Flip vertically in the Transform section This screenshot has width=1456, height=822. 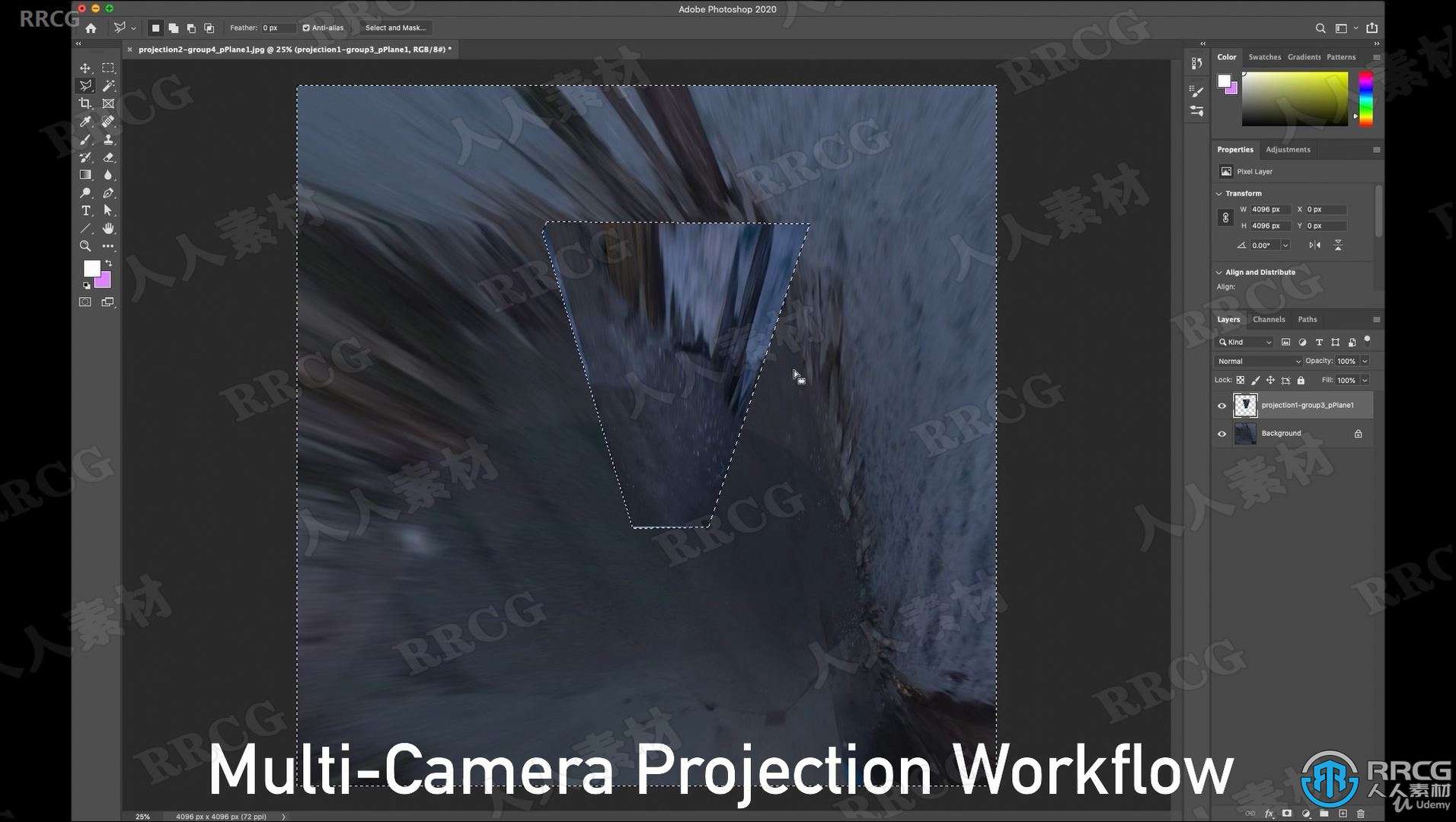(x=1338, y=245)
